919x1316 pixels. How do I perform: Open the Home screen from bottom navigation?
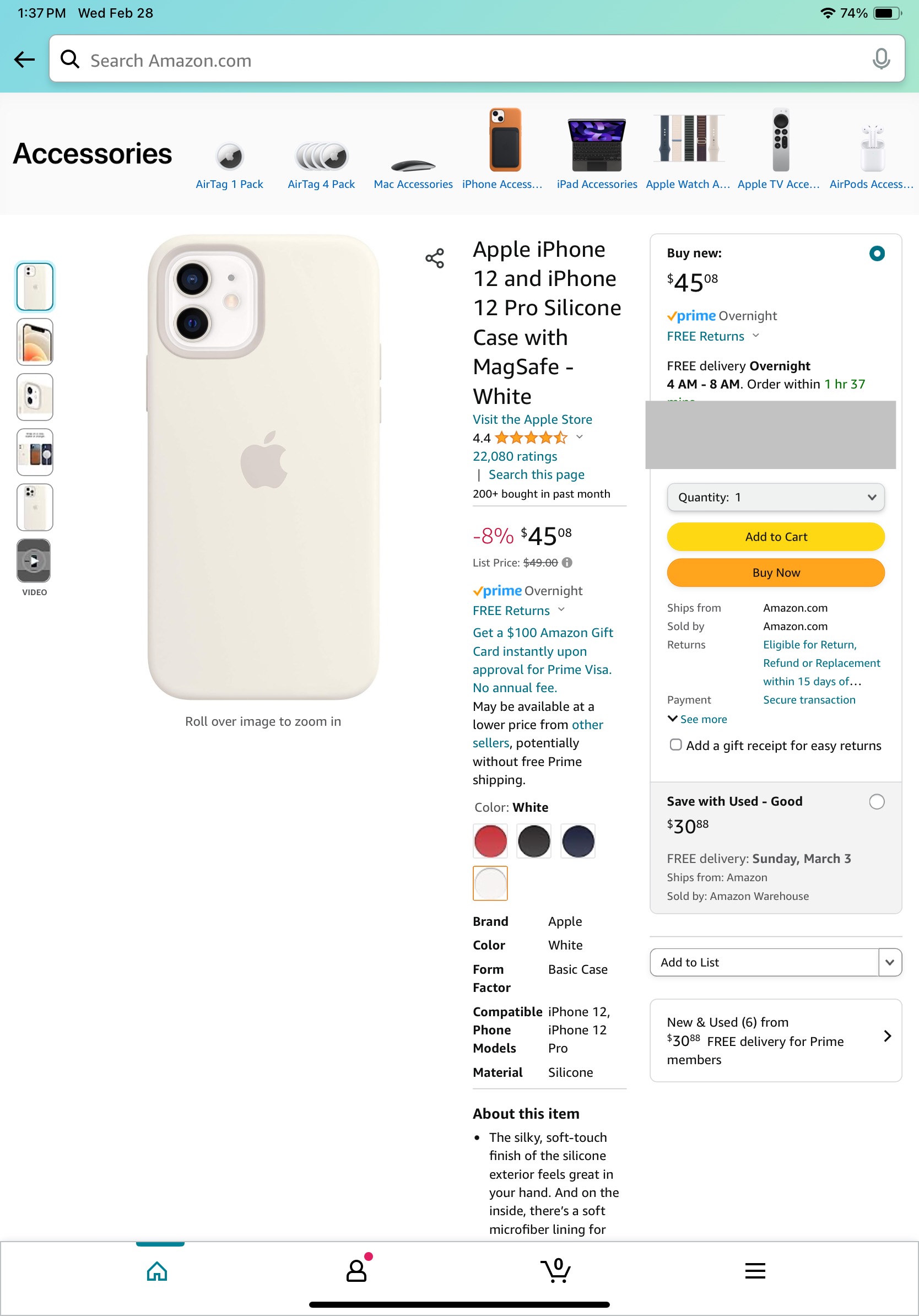click(x=156, y=1271)
